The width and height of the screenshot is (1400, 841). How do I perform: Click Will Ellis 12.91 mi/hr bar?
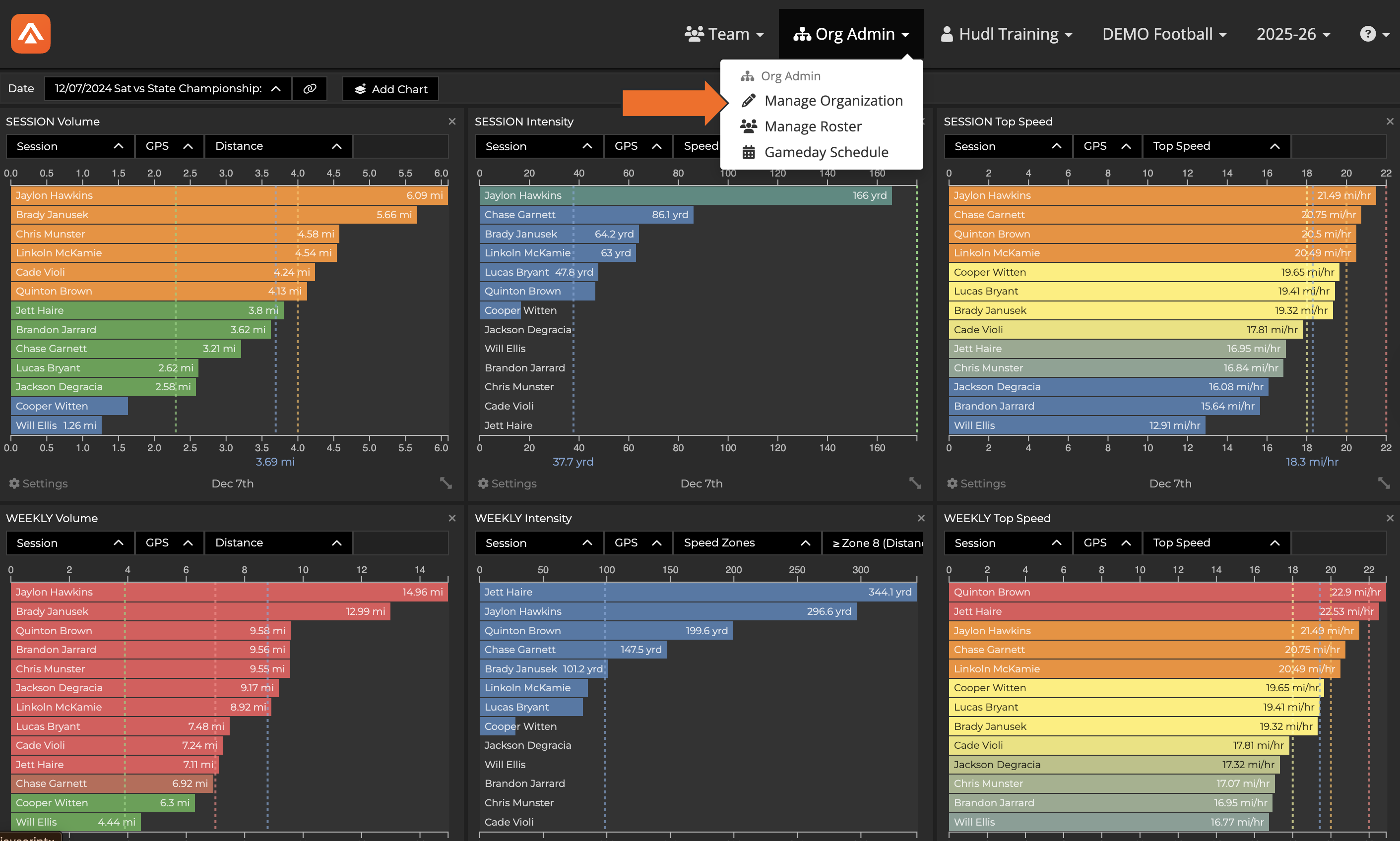[x=1077, y=425]
